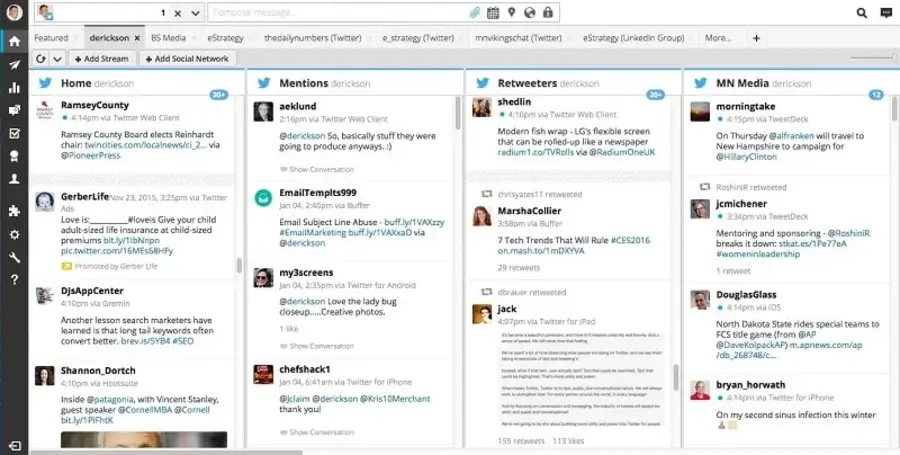
Task: Open the Publisher paper plane icon
Action: point(14,64)
